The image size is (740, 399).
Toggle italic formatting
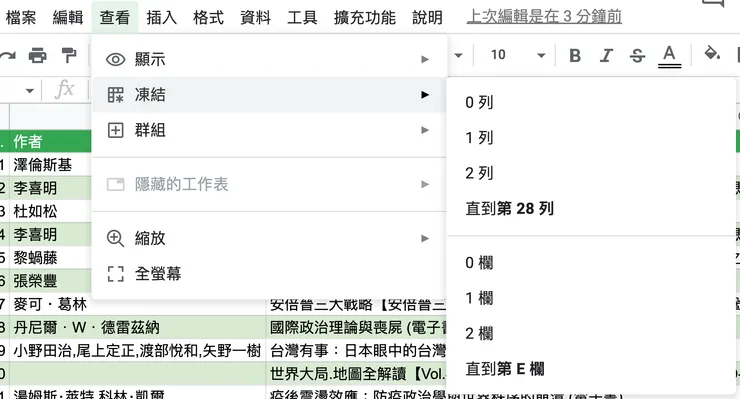(x=606, y=55)
